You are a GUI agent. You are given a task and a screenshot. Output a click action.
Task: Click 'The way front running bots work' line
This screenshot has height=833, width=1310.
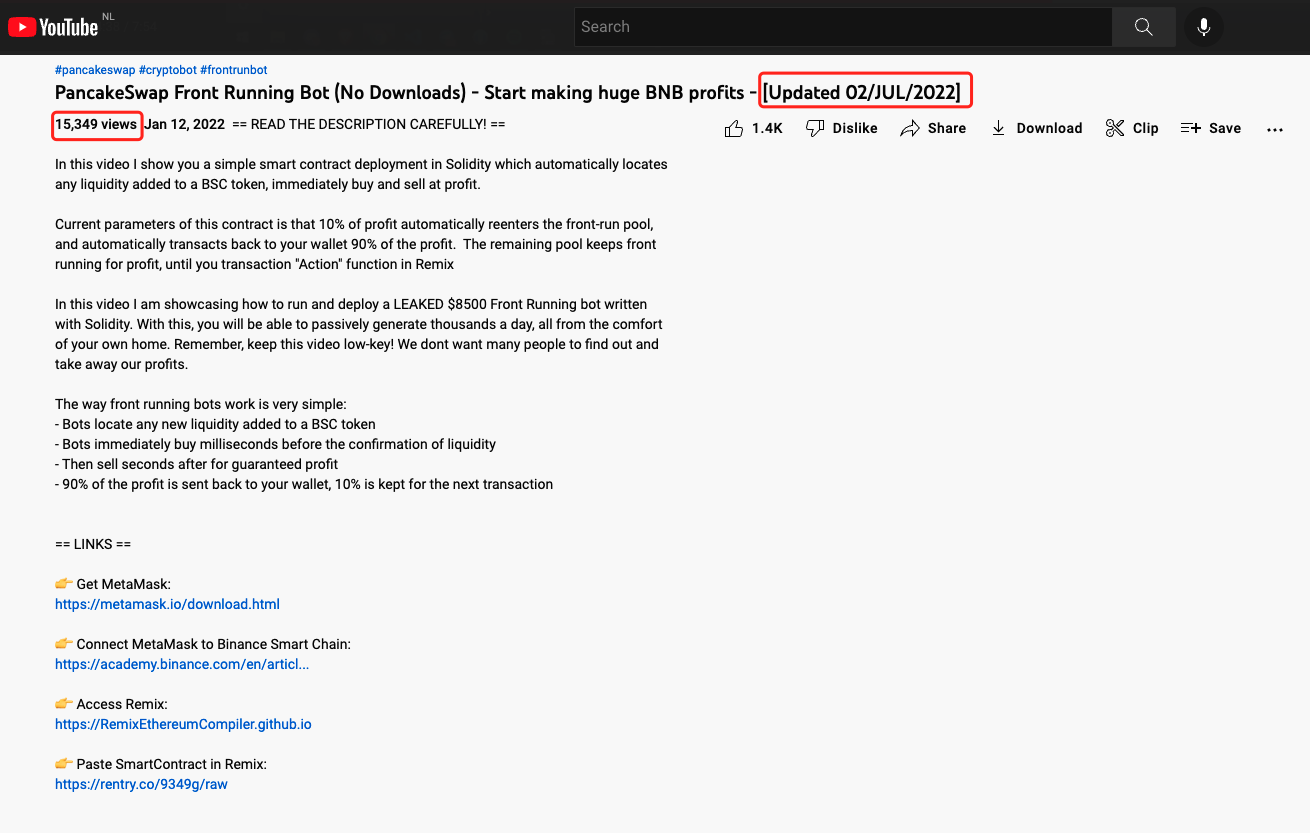[201, 404]
